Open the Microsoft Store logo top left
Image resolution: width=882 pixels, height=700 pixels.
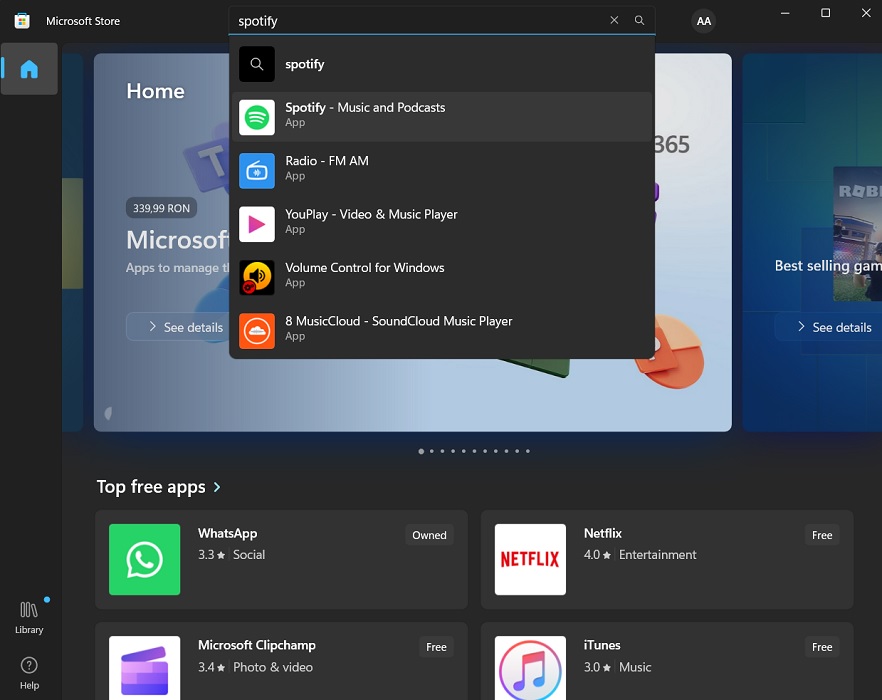(x=21, y=20)
